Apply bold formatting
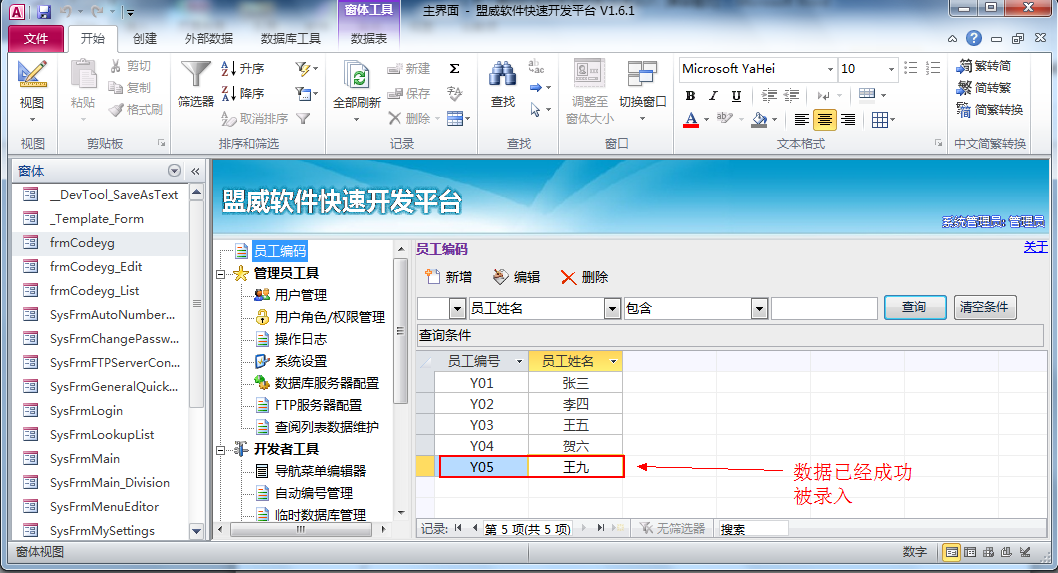The image size is (1058, 573). pyautogui.click(x=690, y=96)
